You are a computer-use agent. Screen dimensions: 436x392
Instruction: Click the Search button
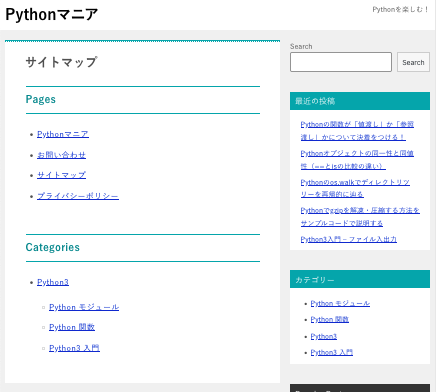pyautogui.click(x=413, y=62)
